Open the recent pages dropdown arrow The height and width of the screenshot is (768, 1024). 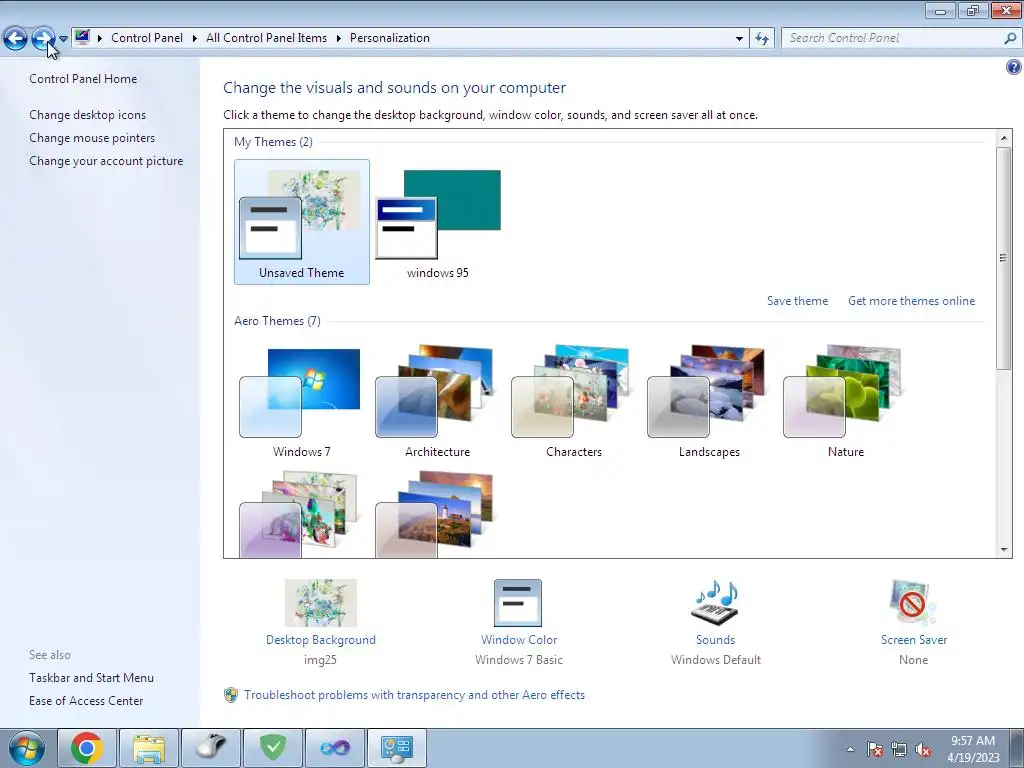coord(63,39)
